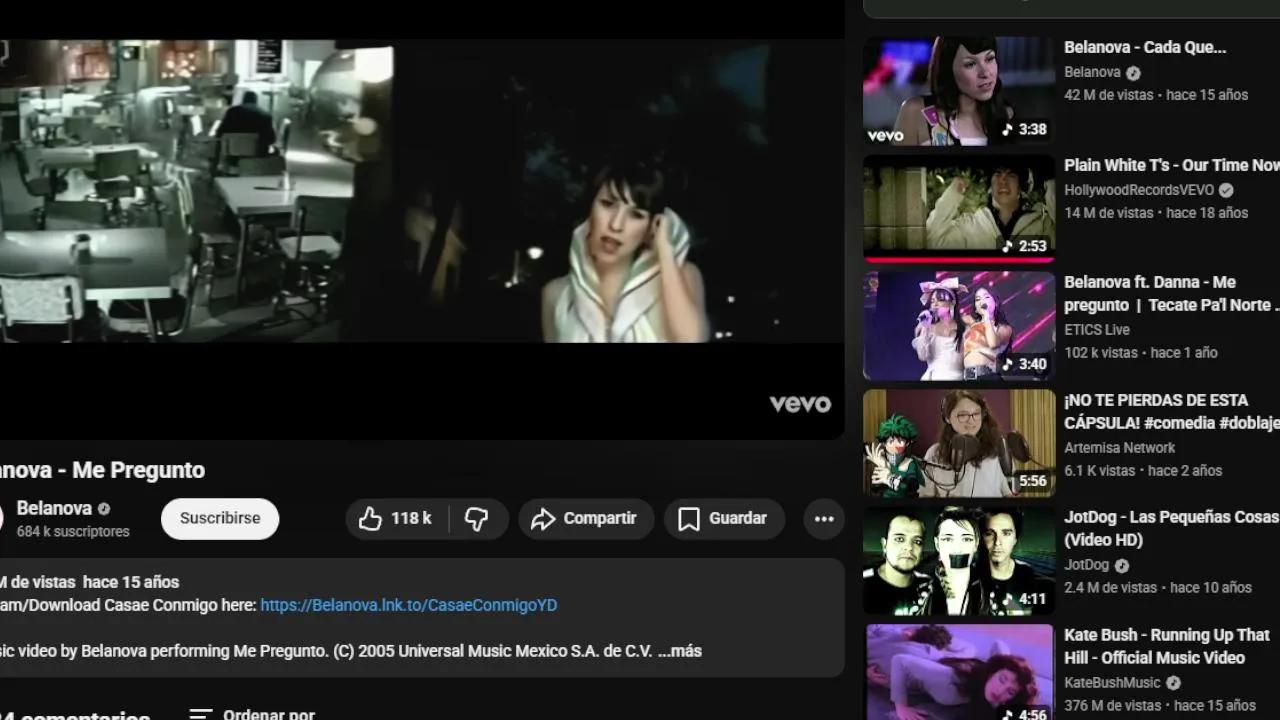The image size is (1280, 720).
Task: Open the ETICS Live channel name
Action: [x=1097, y=330]
